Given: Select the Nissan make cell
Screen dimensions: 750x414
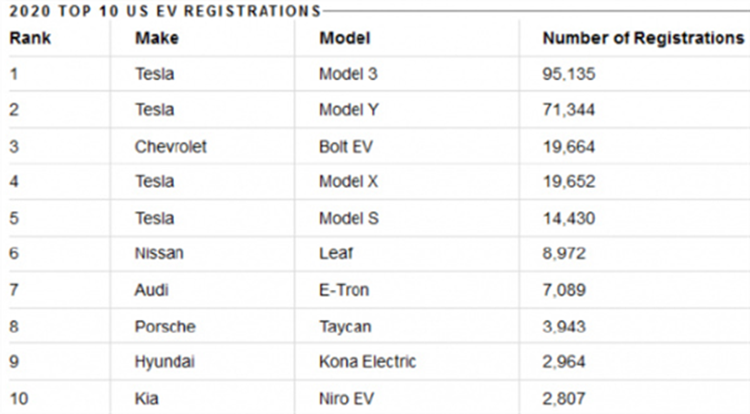Looking at the screenshot, I should coord(159,254).
